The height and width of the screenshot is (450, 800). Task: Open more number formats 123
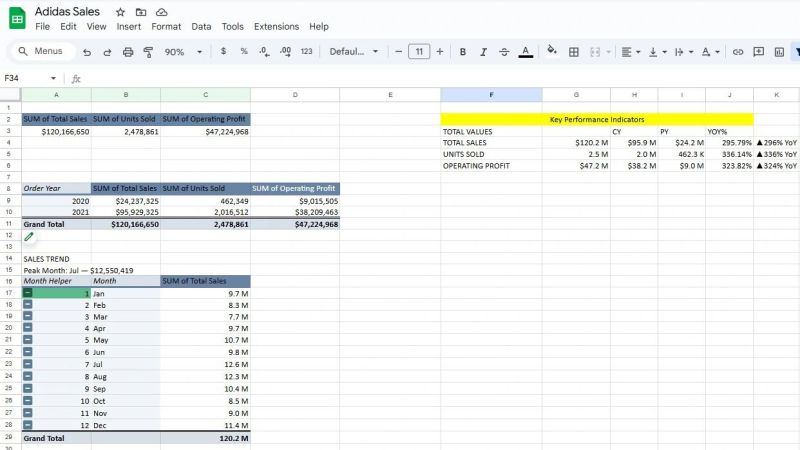(x=306, y=52)
